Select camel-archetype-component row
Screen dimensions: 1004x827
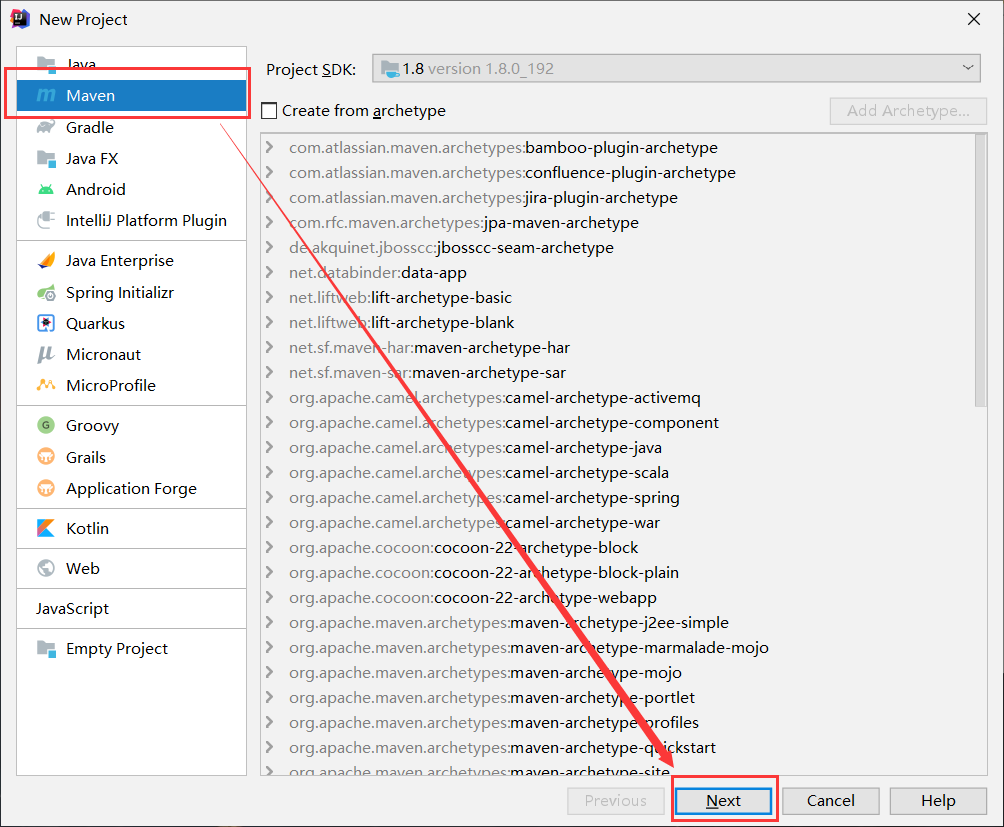click(x=617, y=422)
